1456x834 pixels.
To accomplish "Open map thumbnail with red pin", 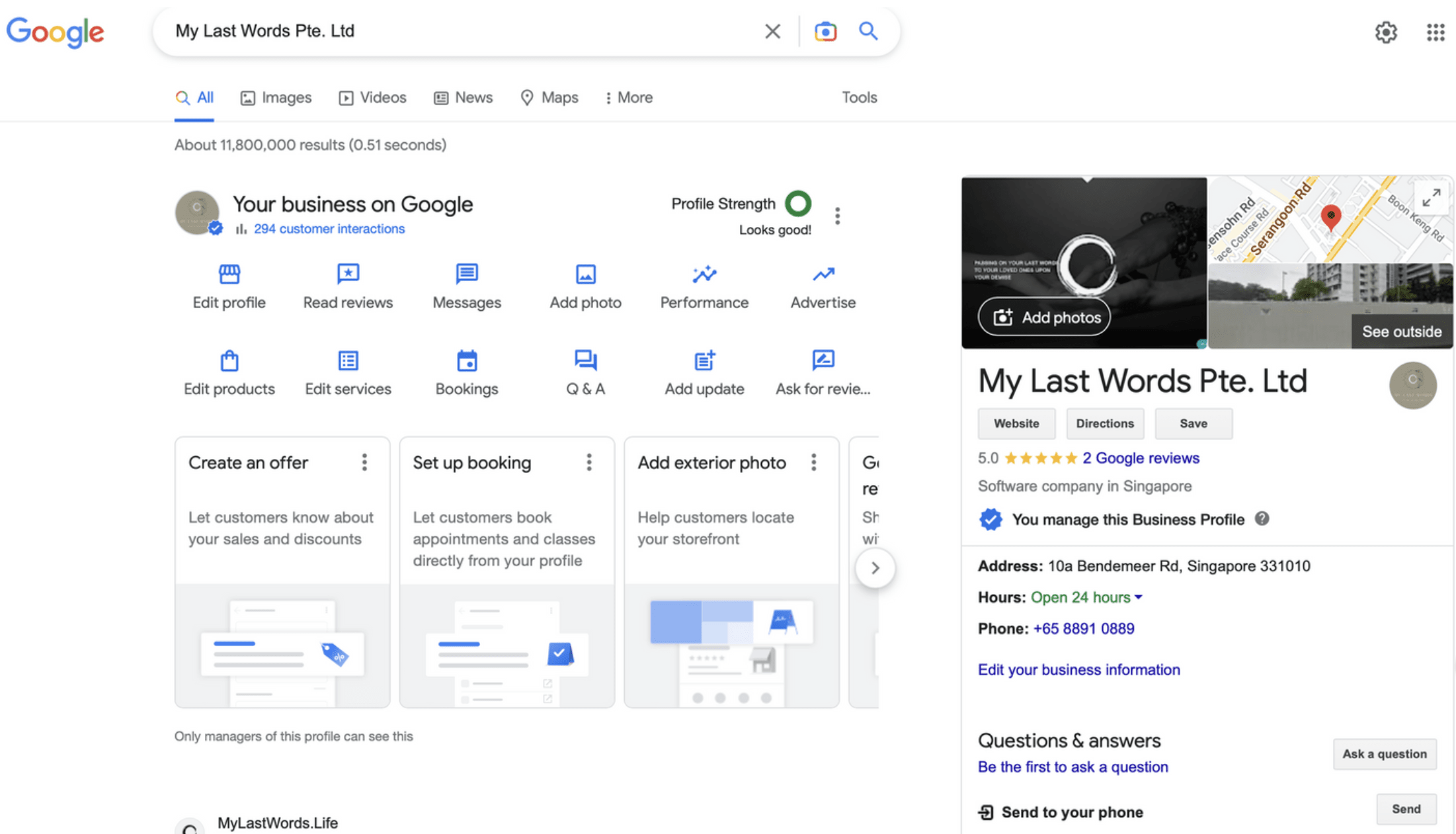I will [x=1330, y=220].
